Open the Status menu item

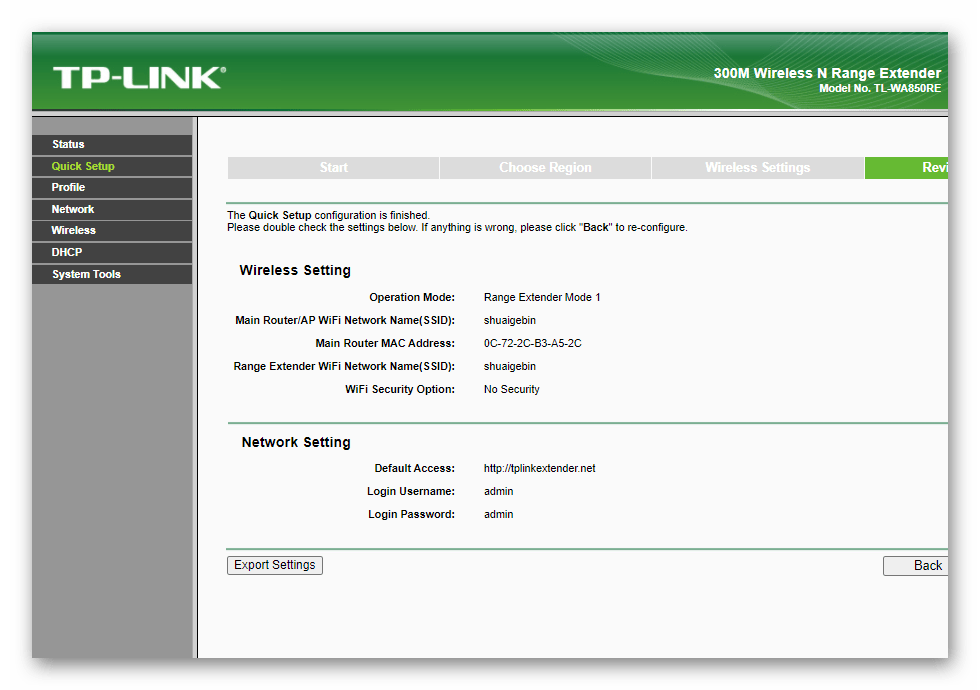coord(69,145)
